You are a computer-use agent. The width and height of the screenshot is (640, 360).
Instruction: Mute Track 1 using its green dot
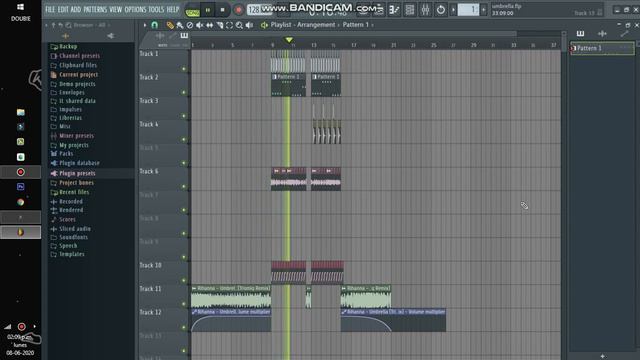[x=184, y=69]
